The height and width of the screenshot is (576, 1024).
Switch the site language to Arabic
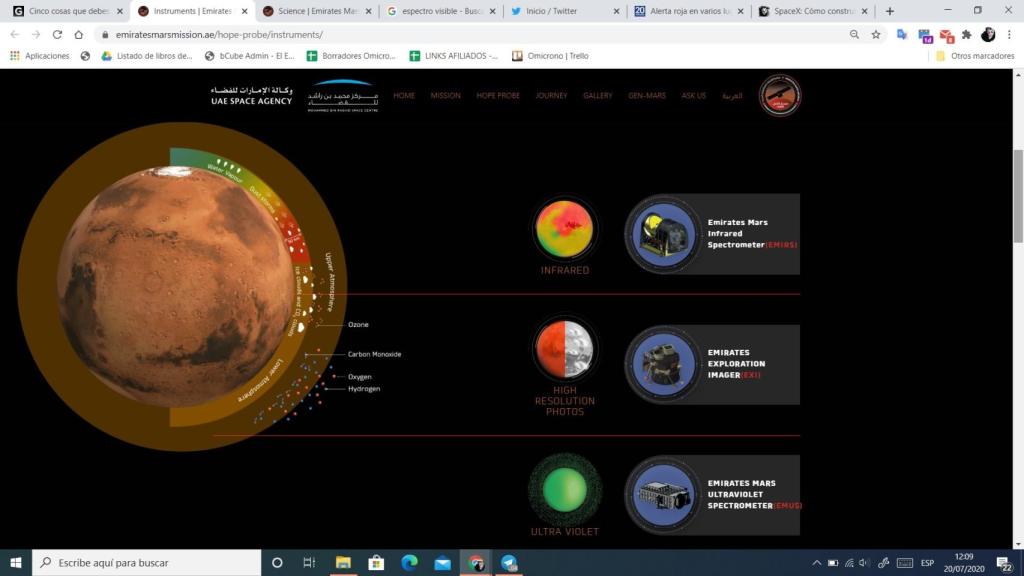click(732, 95)
